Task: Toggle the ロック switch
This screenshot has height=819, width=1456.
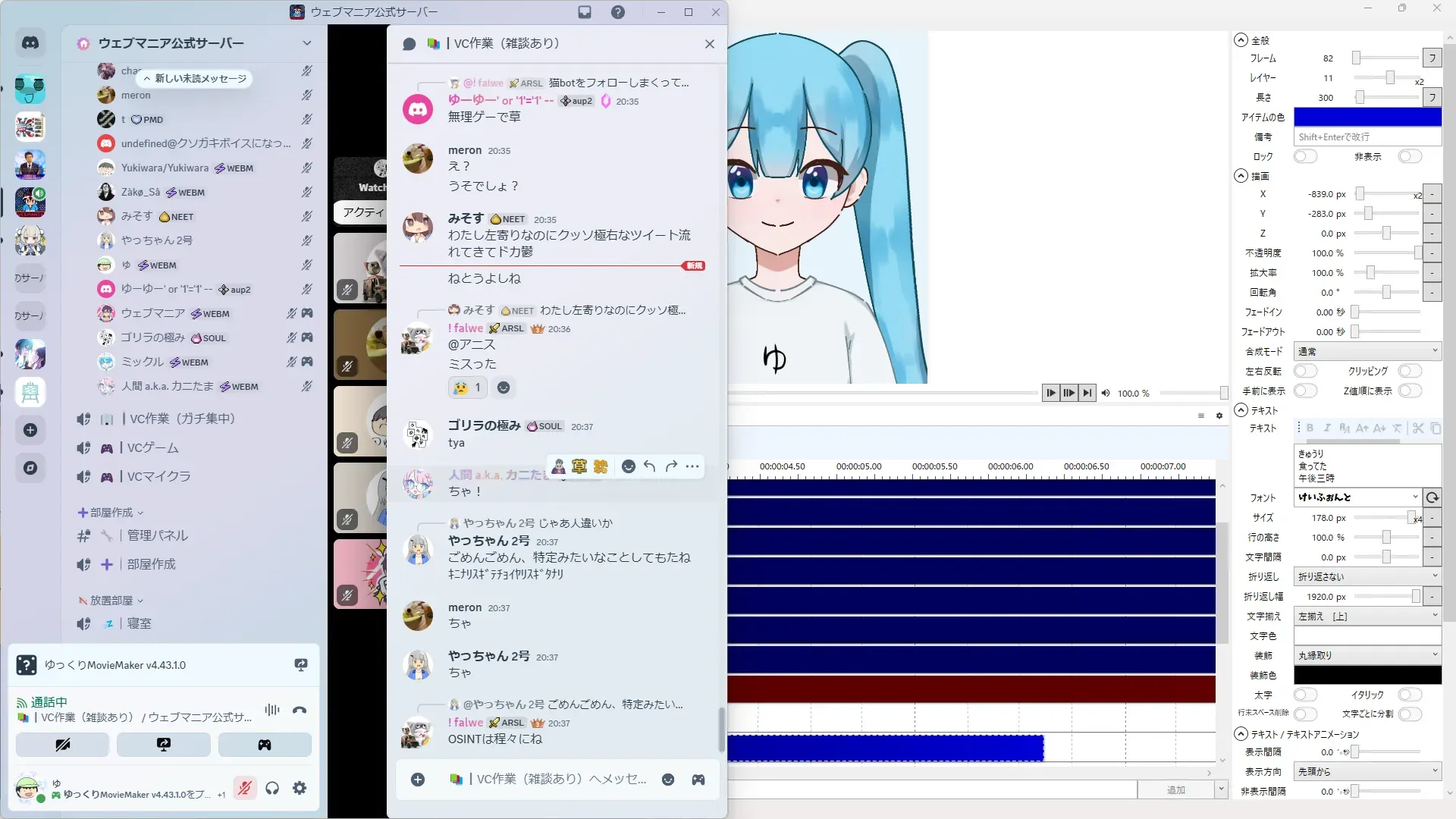Action: click(1305, 156)
